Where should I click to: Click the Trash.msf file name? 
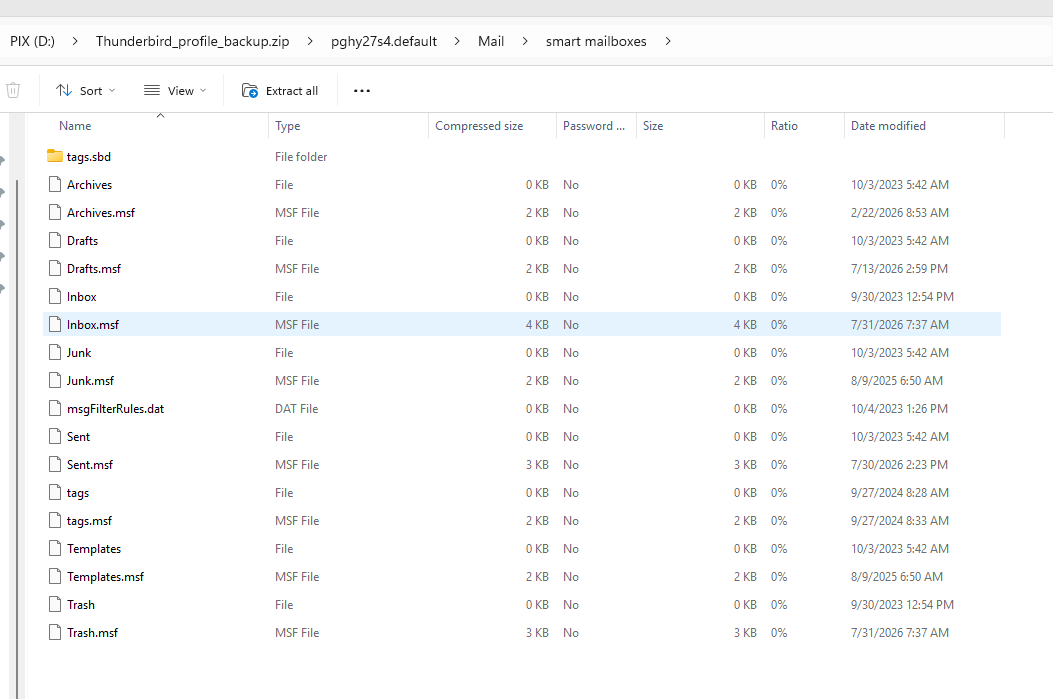click(92, 633)
